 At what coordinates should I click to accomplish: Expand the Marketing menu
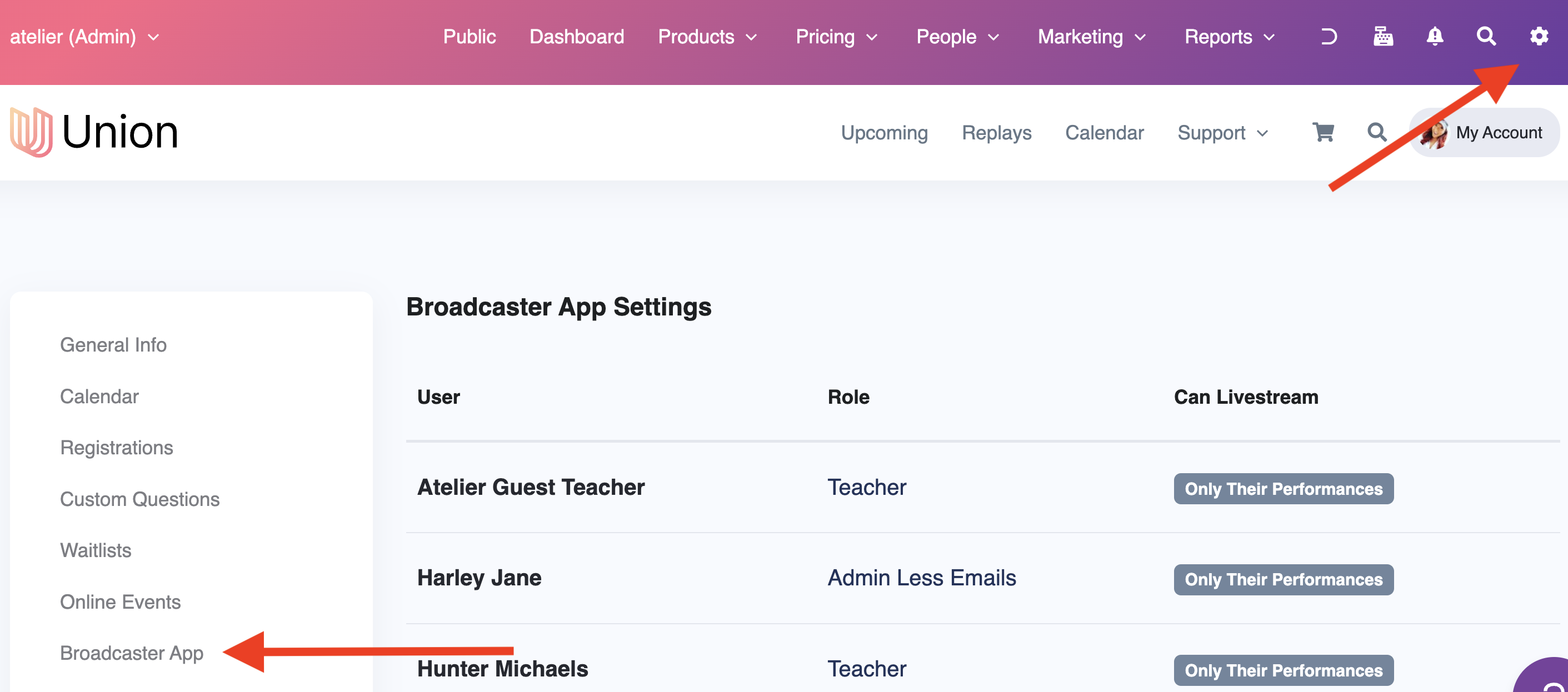coord(1092,37)
